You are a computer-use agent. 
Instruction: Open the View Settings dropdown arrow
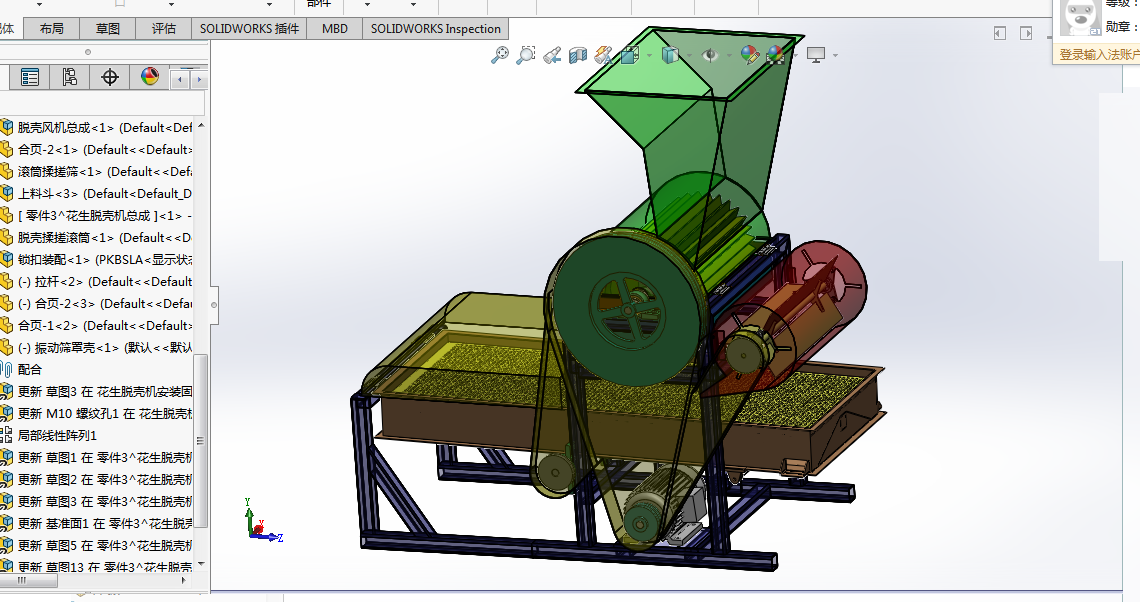tap(835, 56)
